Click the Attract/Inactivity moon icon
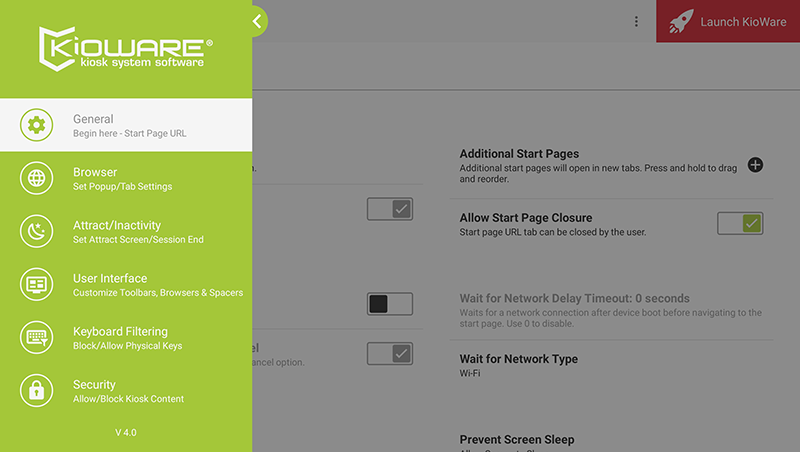 36,231
